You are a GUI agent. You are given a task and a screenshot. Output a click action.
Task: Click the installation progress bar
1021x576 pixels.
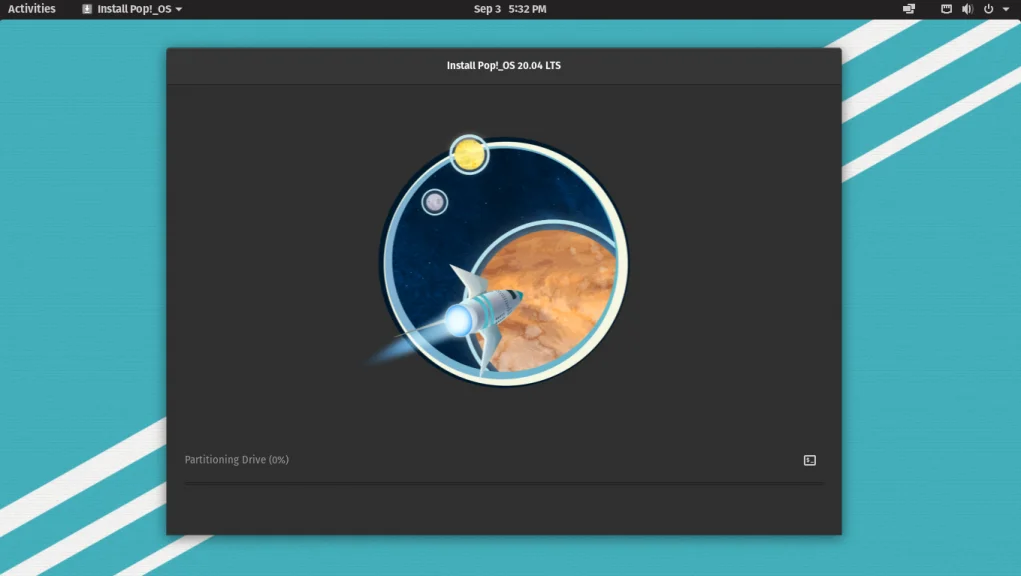(503, 483)
